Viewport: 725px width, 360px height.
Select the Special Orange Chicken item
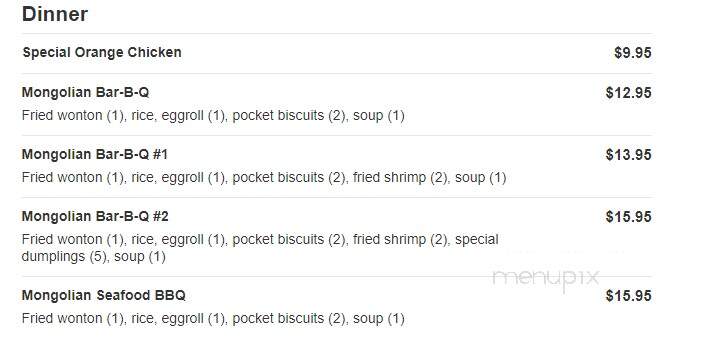click(102, 52)
